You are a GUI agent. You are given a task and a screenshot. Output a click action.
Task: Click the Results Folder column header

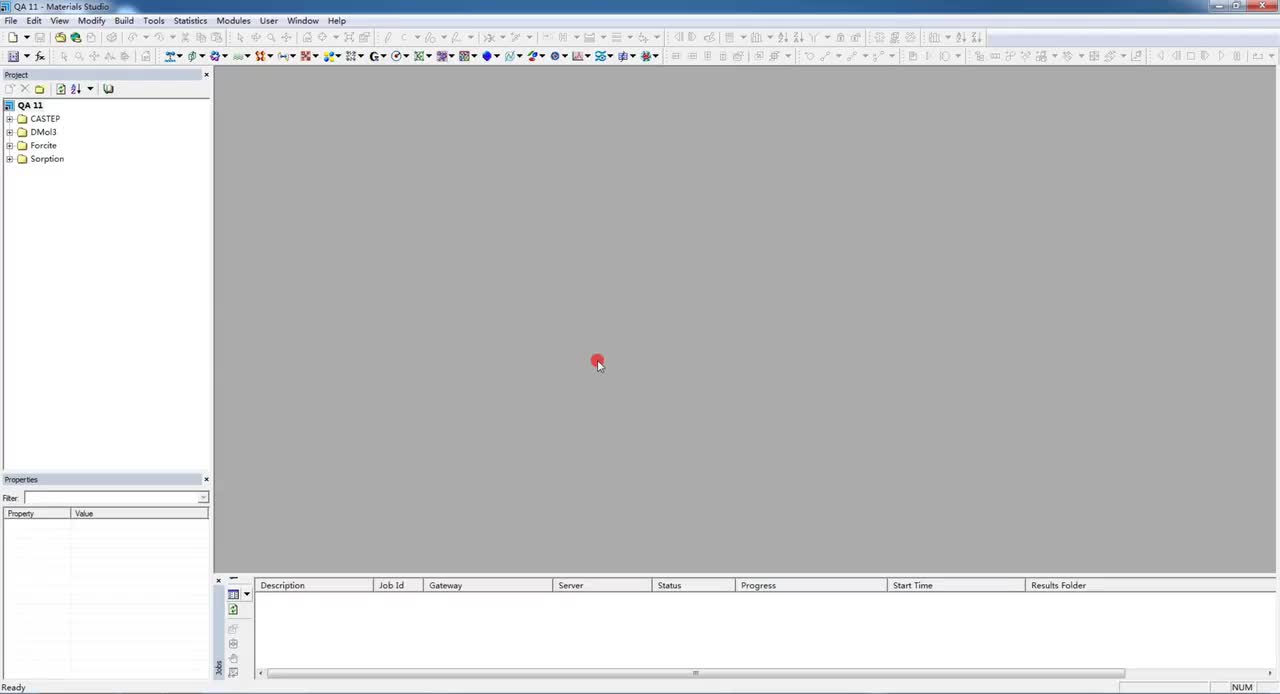pyautogui.click(x=1150, y=585)
